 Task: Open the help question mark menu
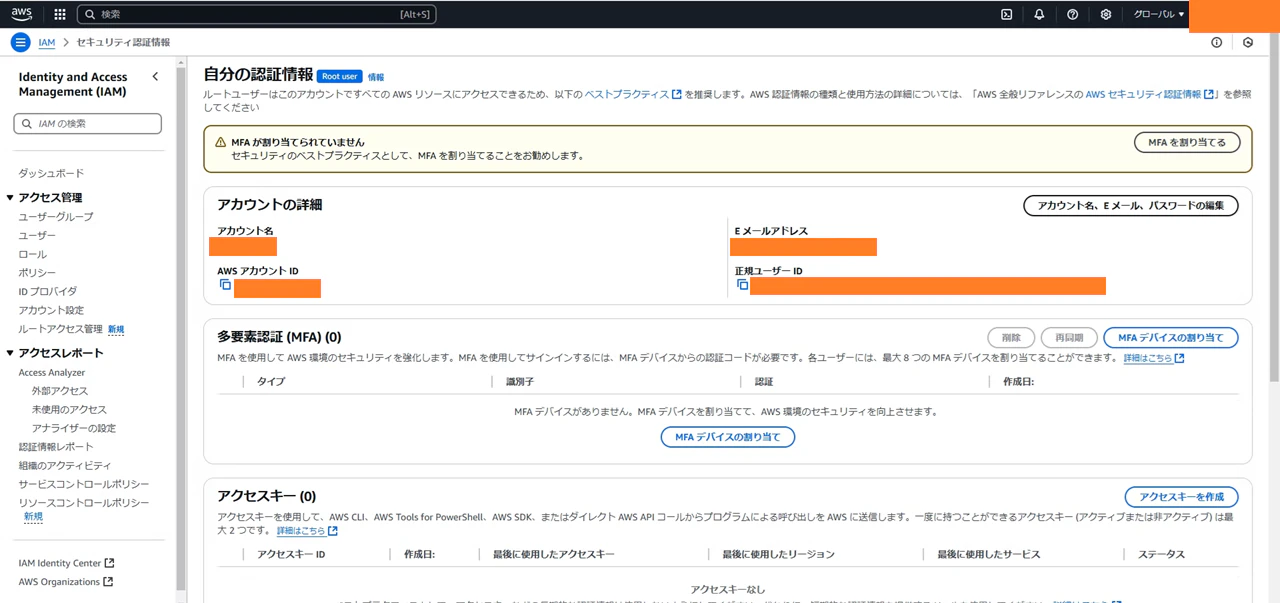point(1072,15)
